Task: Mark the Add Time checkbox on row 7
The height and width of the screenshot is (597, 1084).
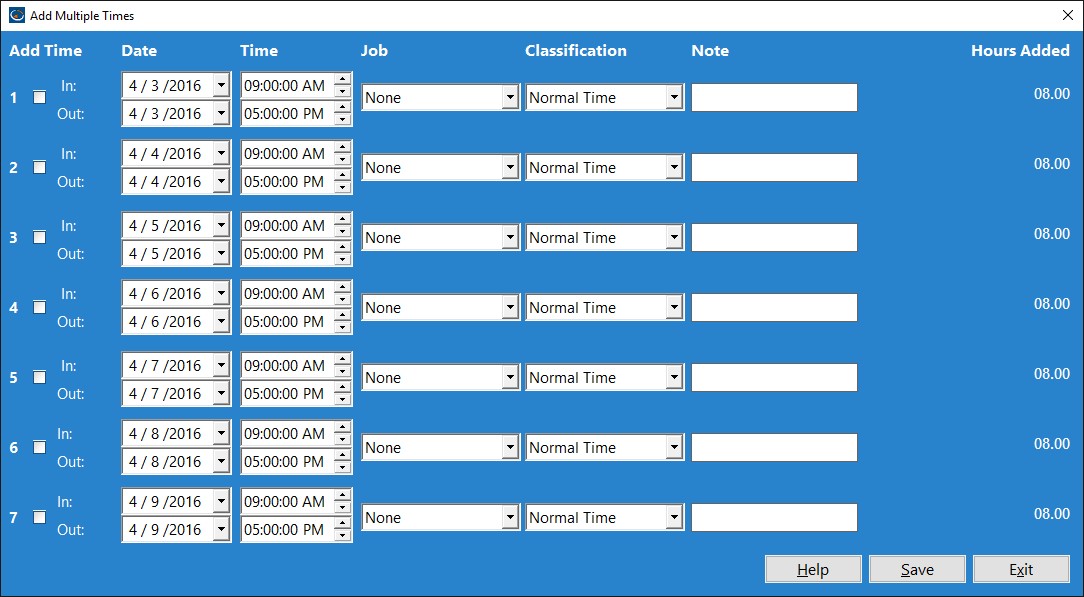Action: tap(40, 517)
